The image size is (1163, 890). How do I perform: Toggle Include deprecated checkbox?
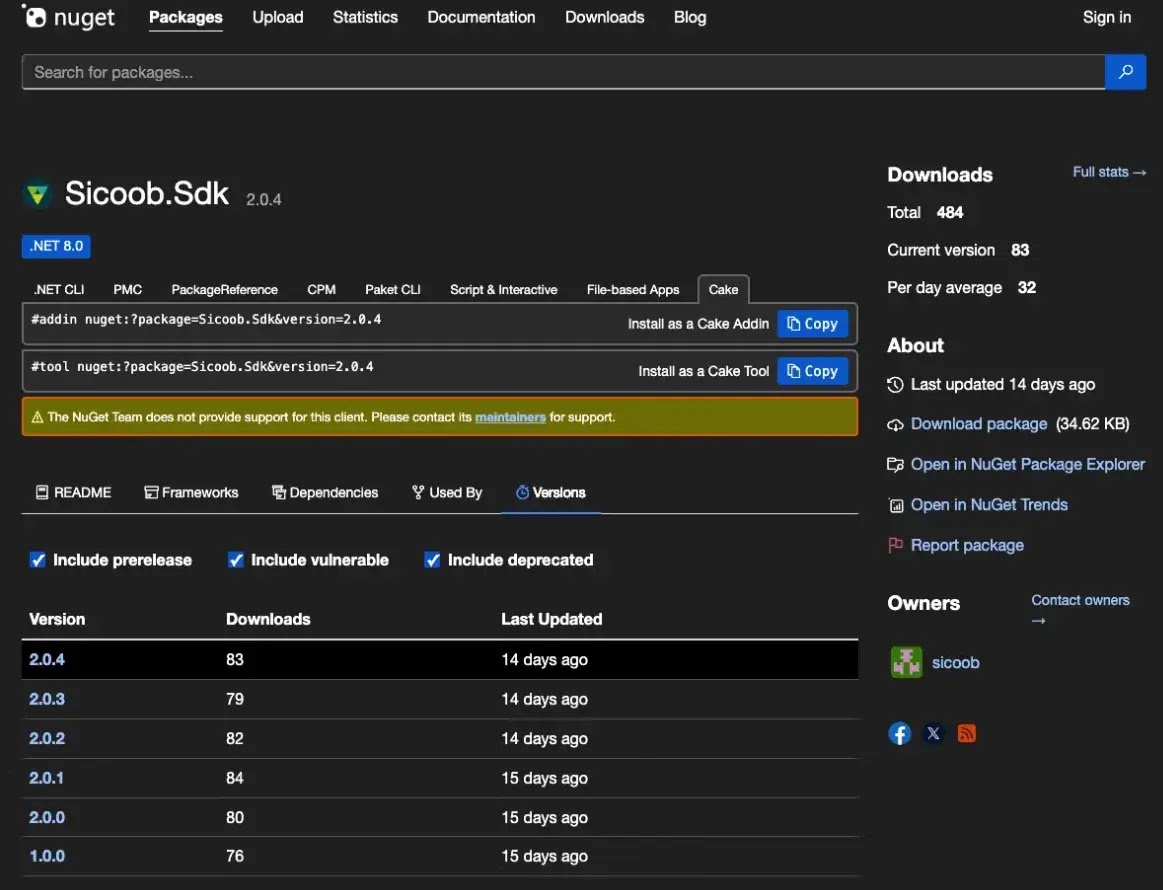click(x=432, y=560)
